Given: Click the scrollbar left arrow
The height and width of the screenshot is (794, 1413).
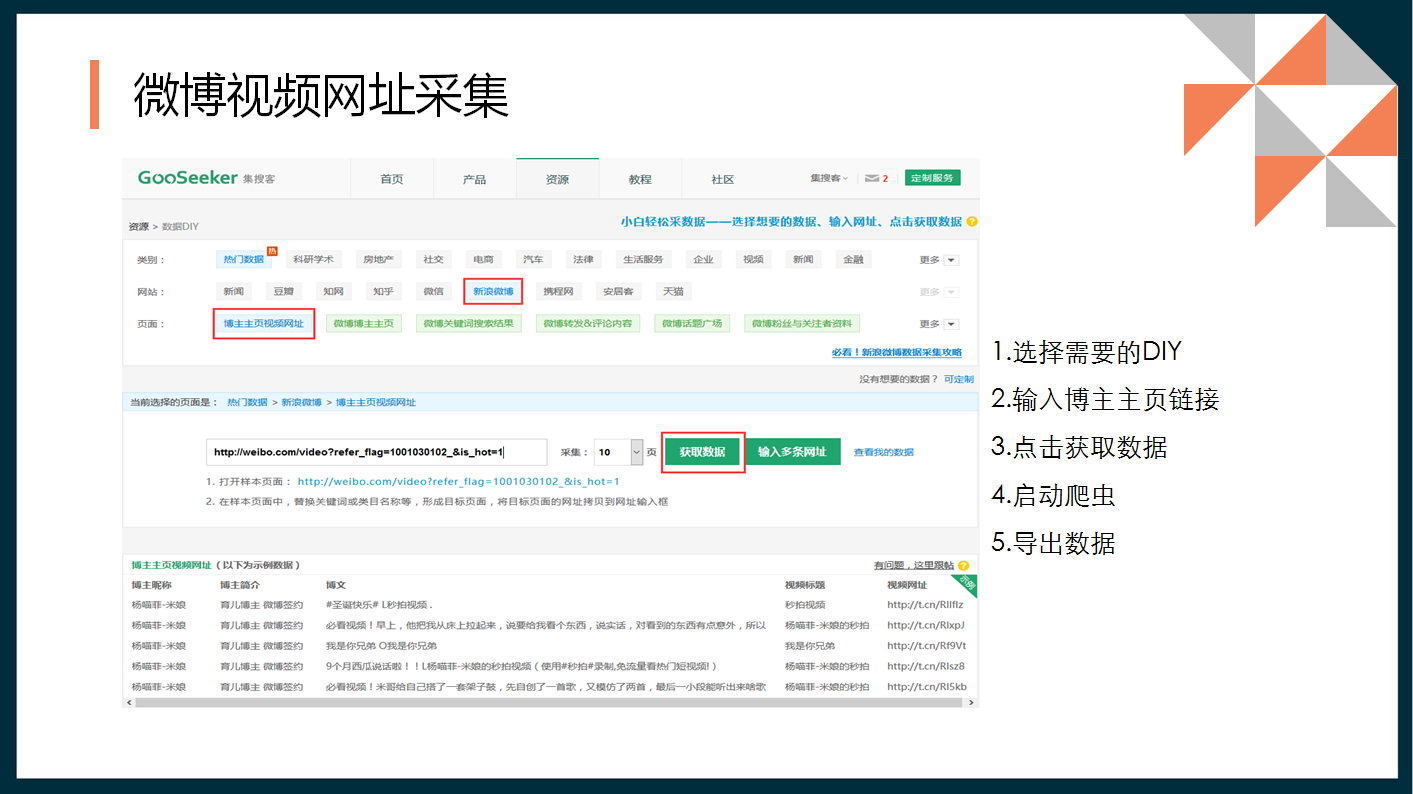Looking at the screenshot, I should pos(129,703).
